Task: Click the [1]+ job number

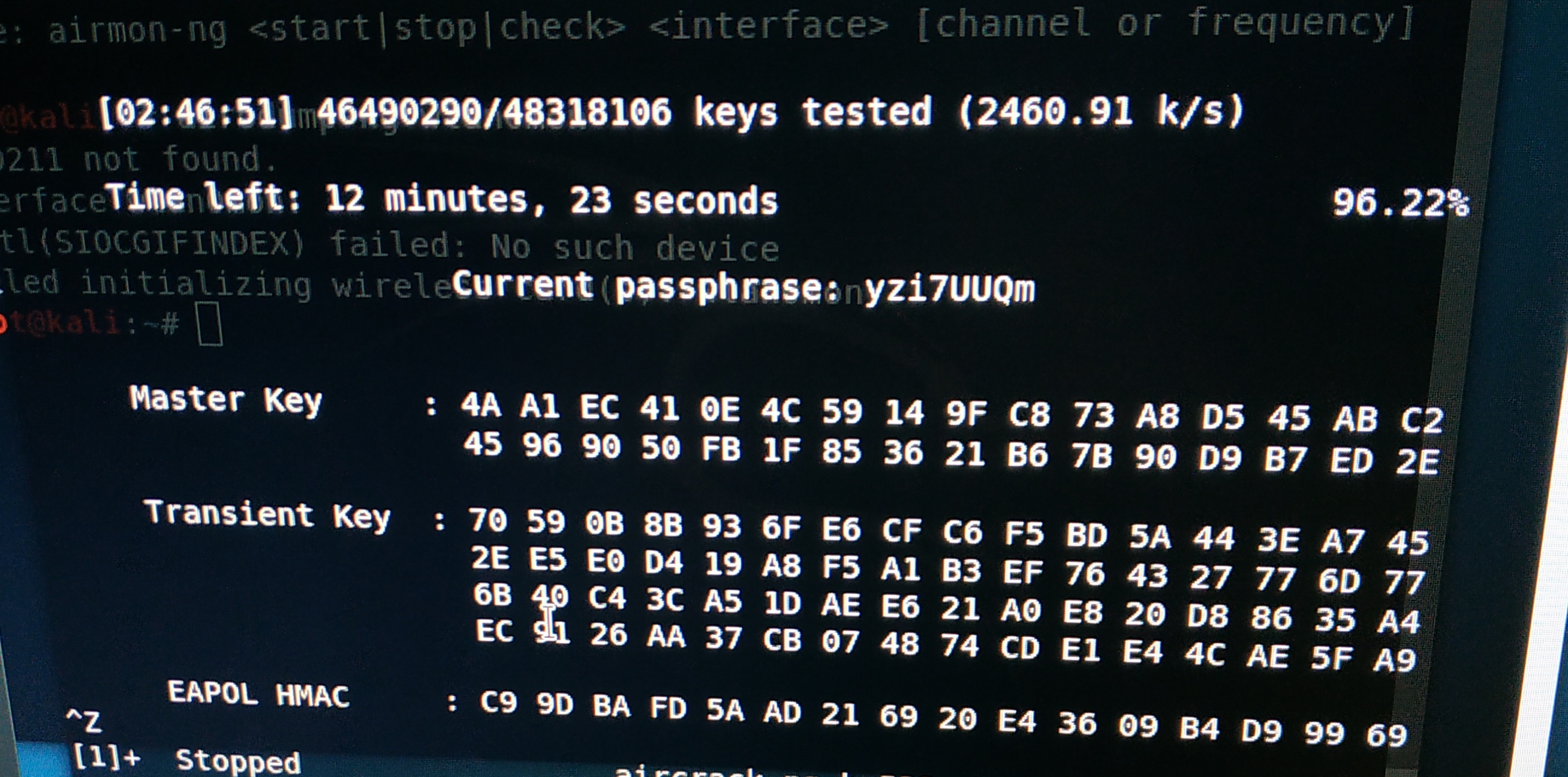Action: pyautogui.click(x=106, y=757)
